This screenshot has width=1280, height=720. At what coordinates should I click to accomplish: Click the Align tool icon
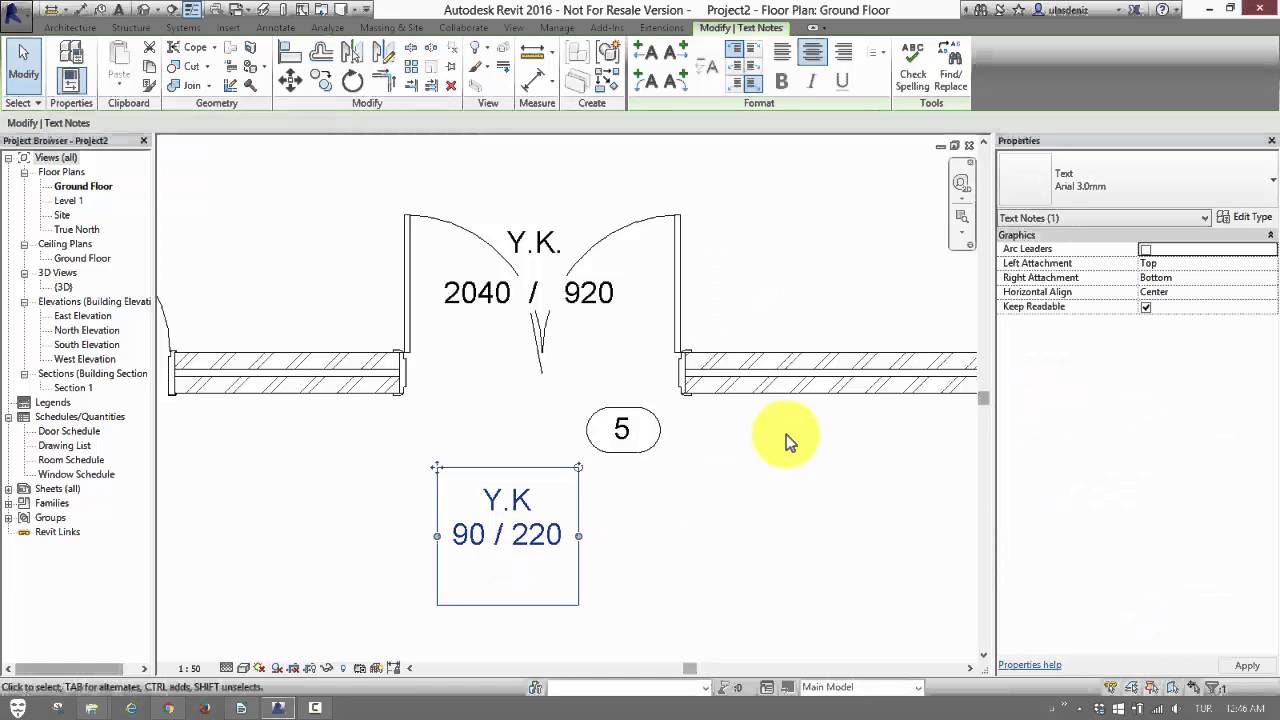point(290,51)
